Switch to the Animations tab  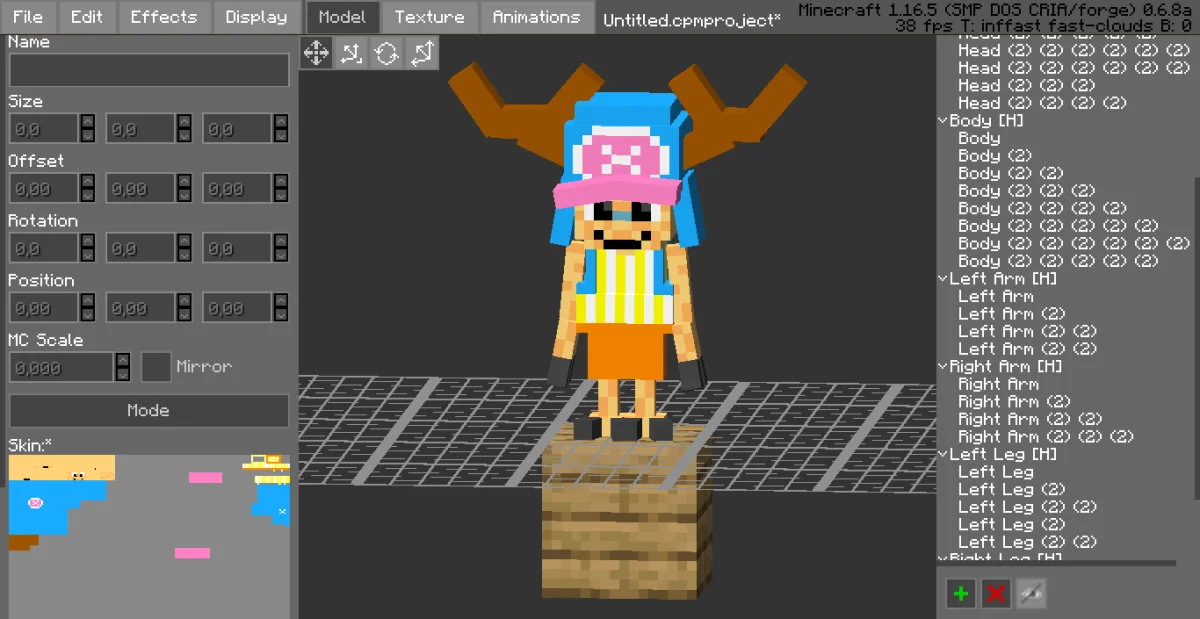(x=536, y=17)
